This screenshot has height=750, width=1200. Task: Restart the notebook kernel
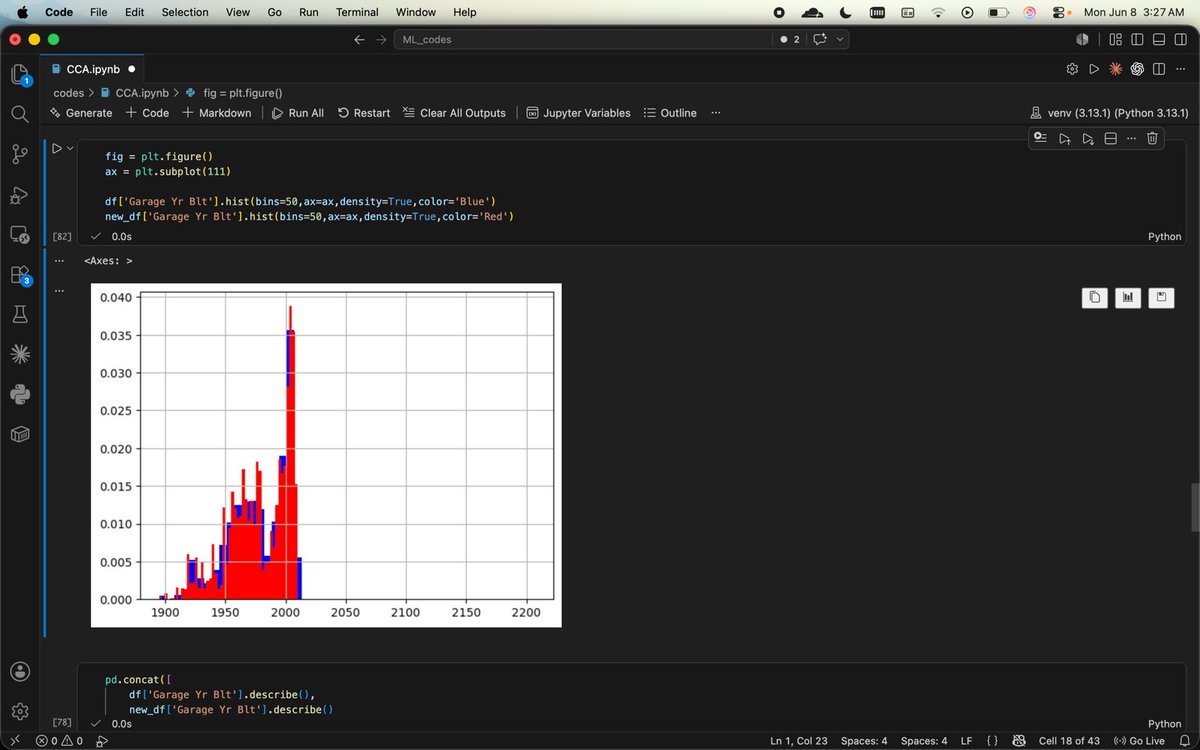(364, 113)
